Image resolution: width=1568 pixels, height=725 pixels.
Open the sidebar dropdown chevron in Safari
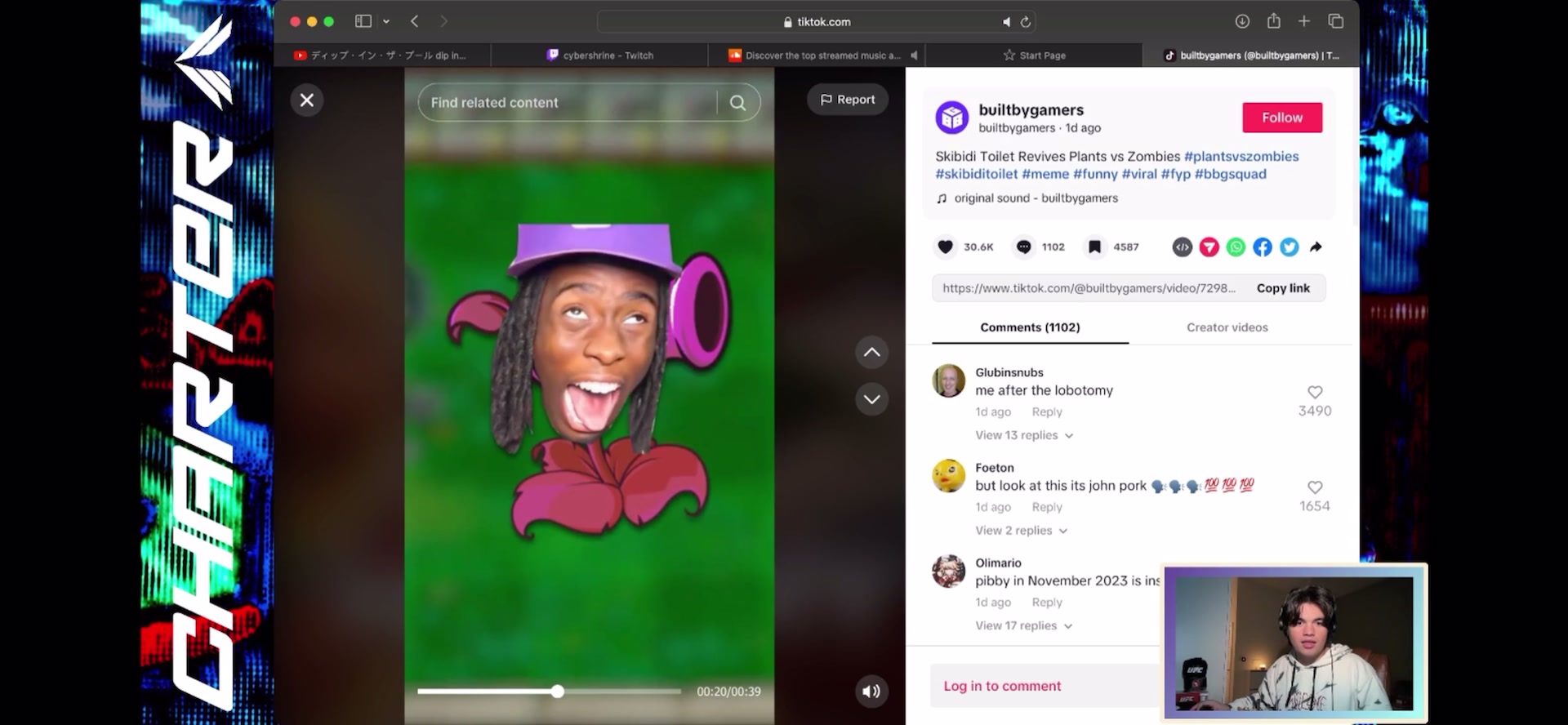[x=386, y=21]
